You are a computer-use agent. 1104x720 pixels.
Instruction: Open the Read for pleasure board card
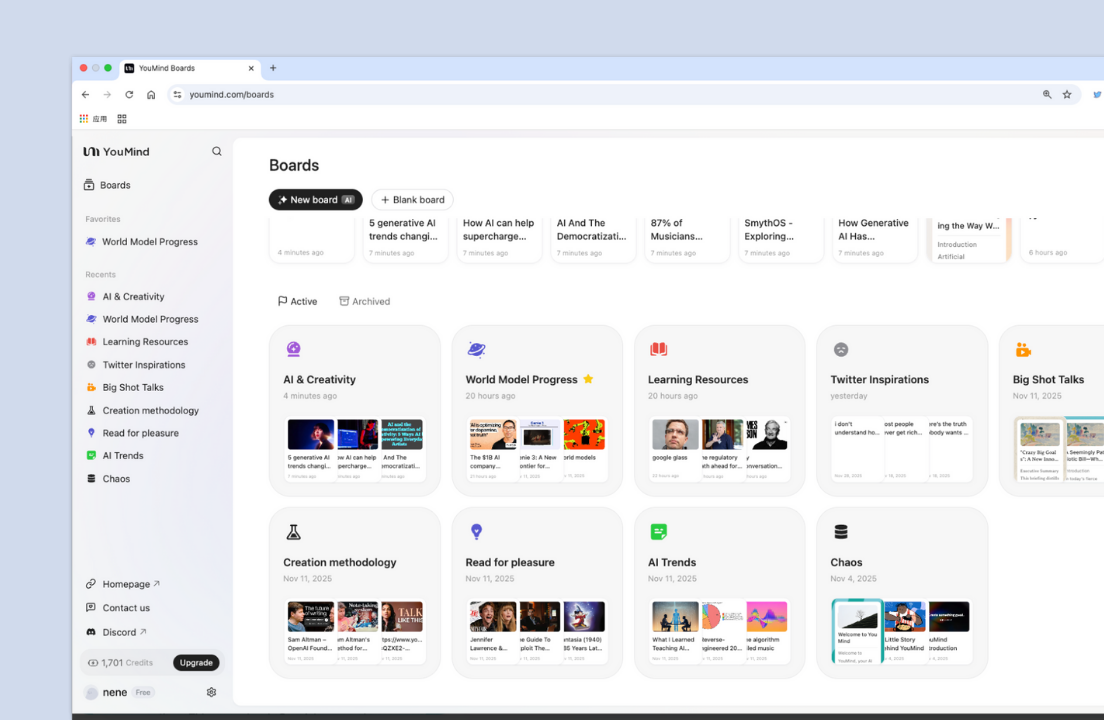coord(537,593)
